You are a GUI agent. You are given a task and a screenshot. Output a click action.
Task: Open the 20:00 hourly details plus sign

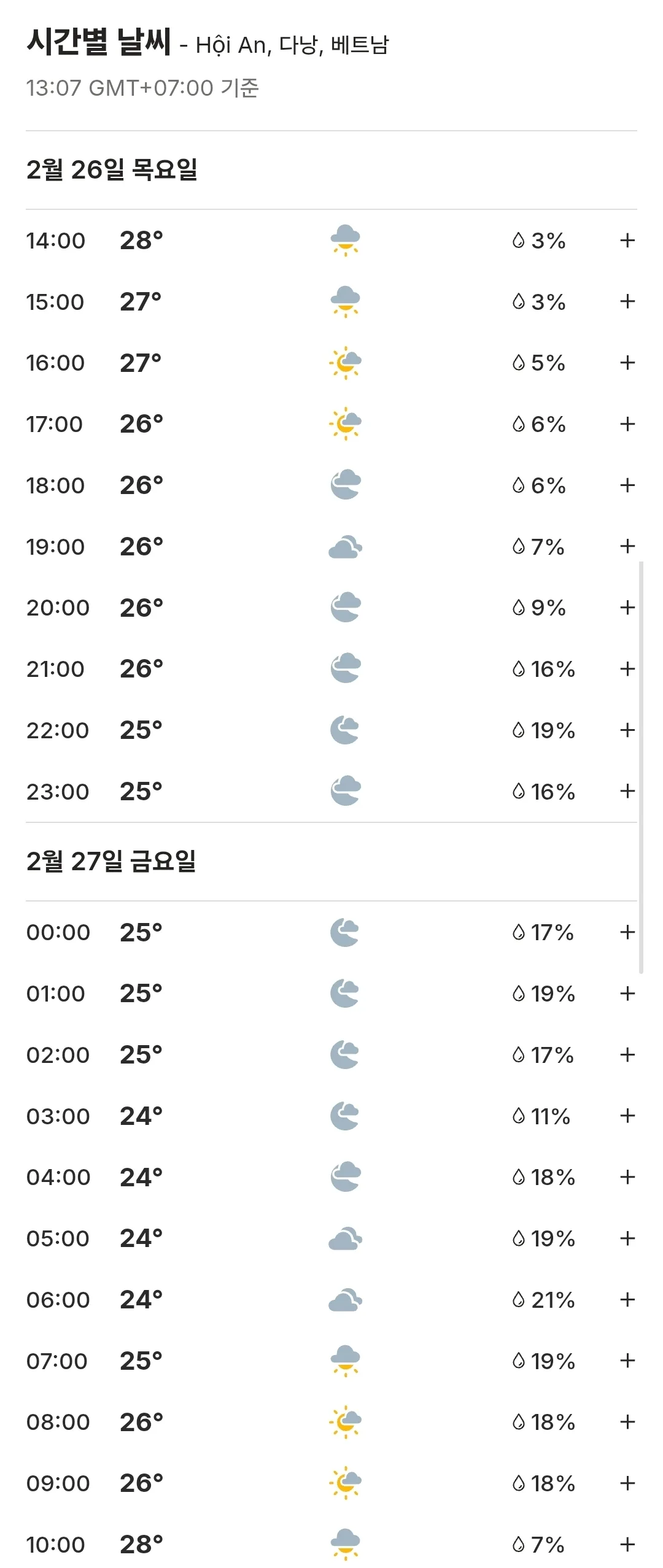point(627,608)
